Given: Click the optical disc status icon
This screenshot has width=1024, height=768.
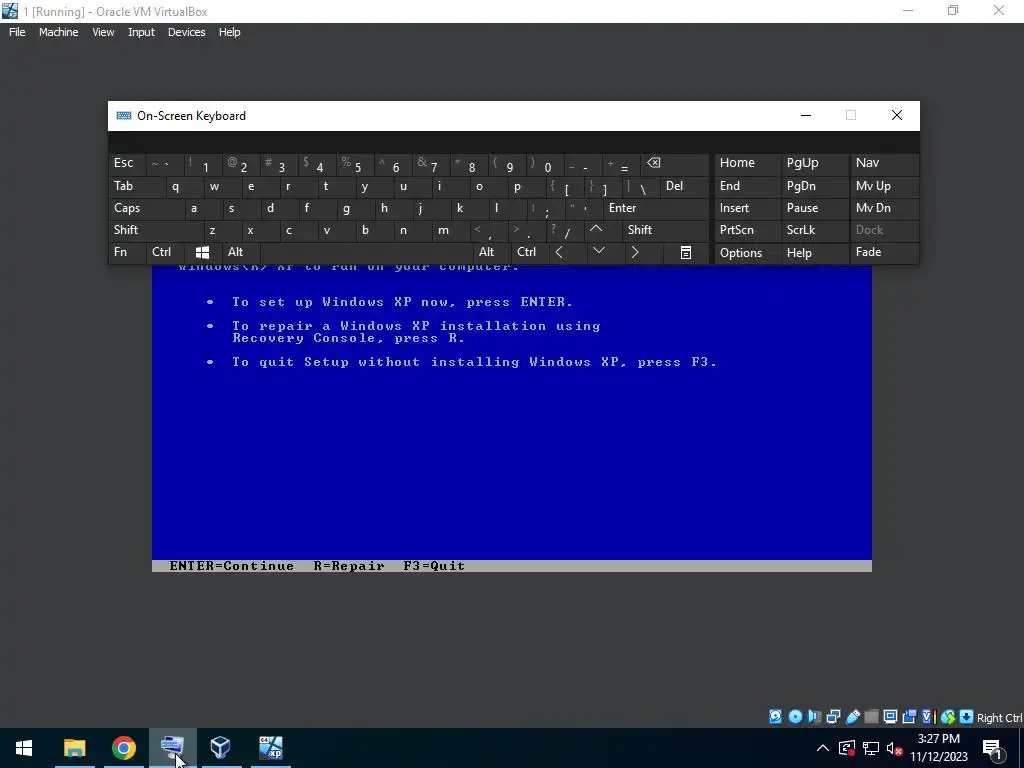Looking at the screenshot, I should coord(795,716).
